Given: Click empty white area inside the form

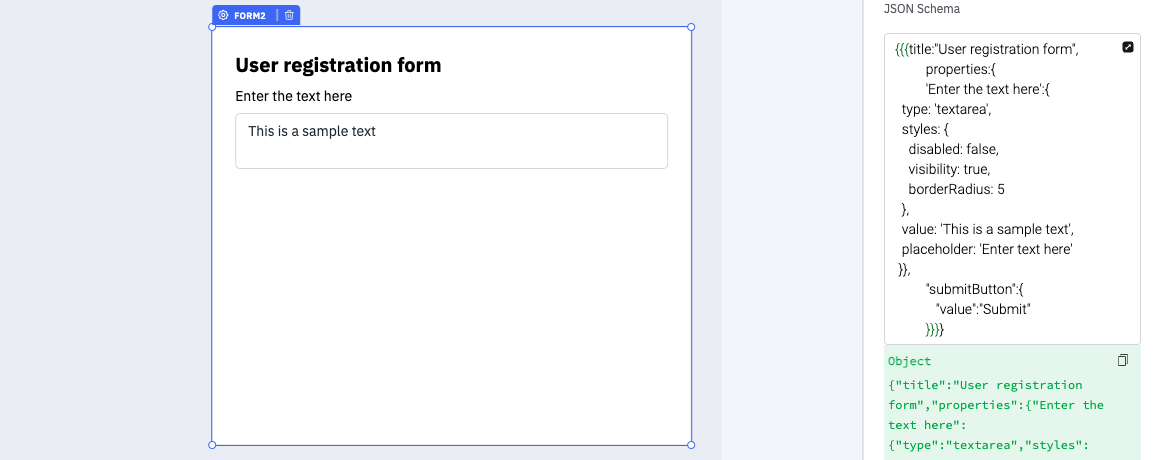Looking at the screenshot, I should point(451,310).
